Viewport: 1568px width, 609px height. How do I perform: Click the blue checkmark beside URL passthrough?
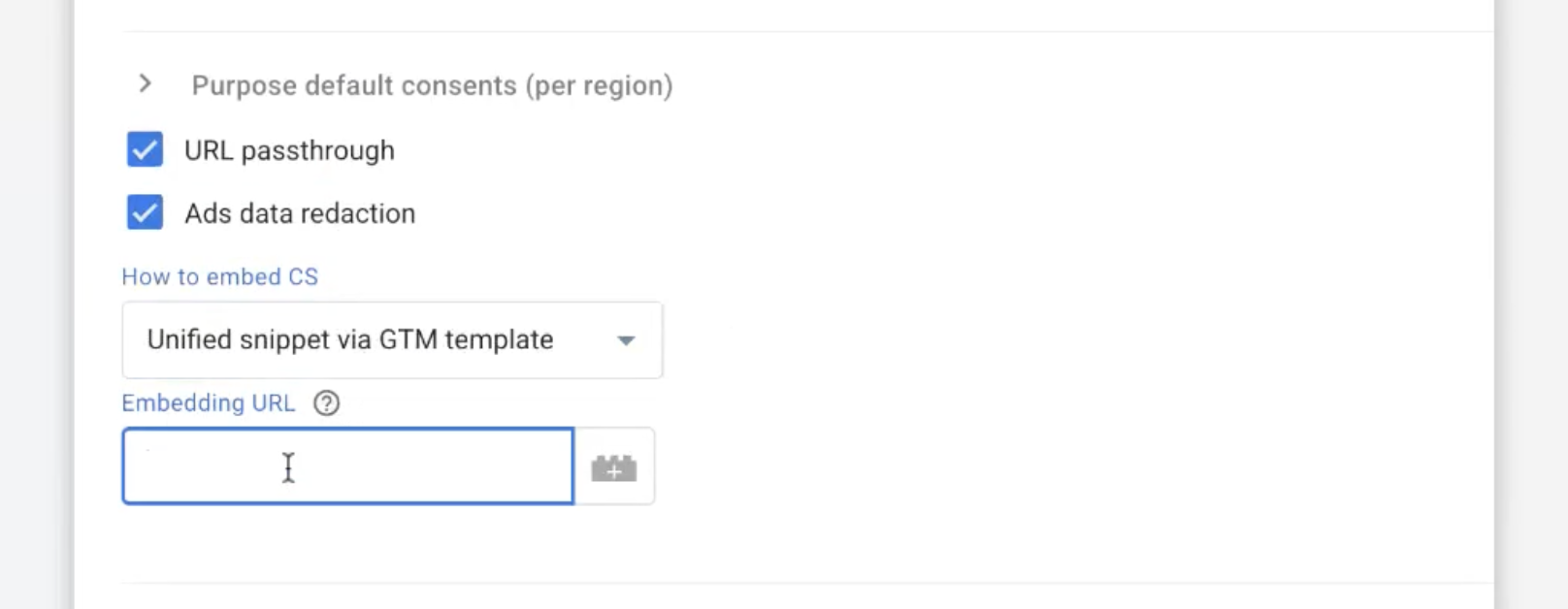tap(145, 150)
